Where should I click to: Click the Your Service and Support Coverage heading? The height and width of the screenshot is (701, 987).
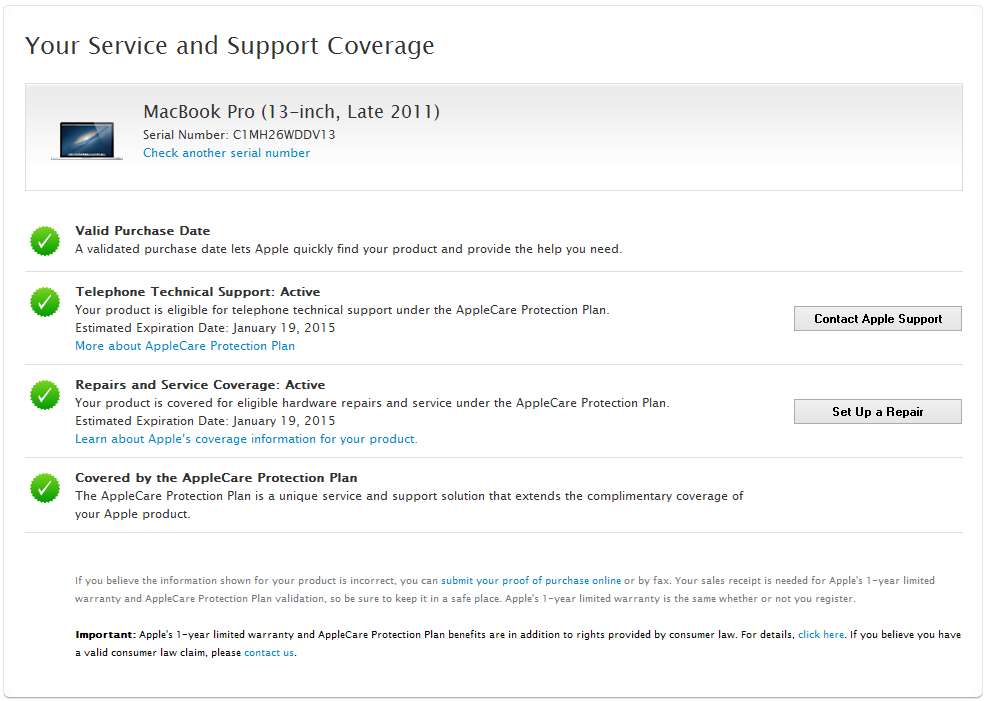230,46
